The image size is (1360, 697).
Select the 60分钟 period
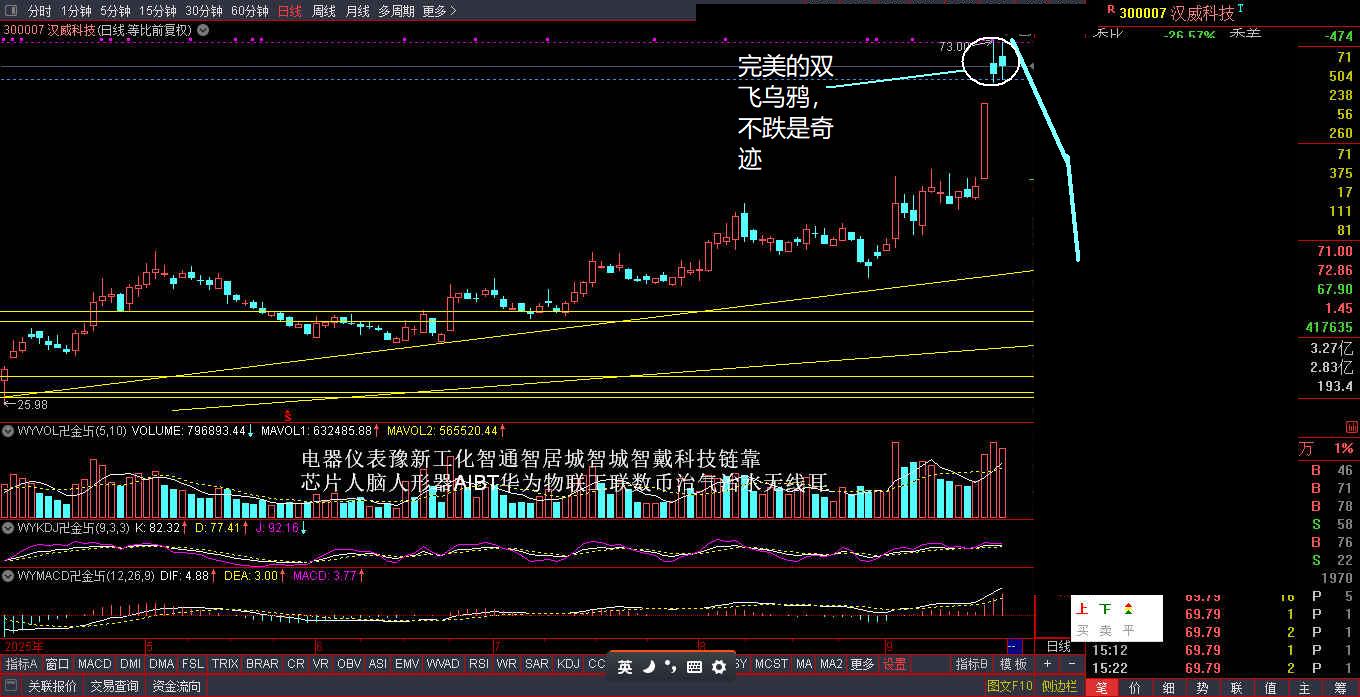(x=250, y=11)
